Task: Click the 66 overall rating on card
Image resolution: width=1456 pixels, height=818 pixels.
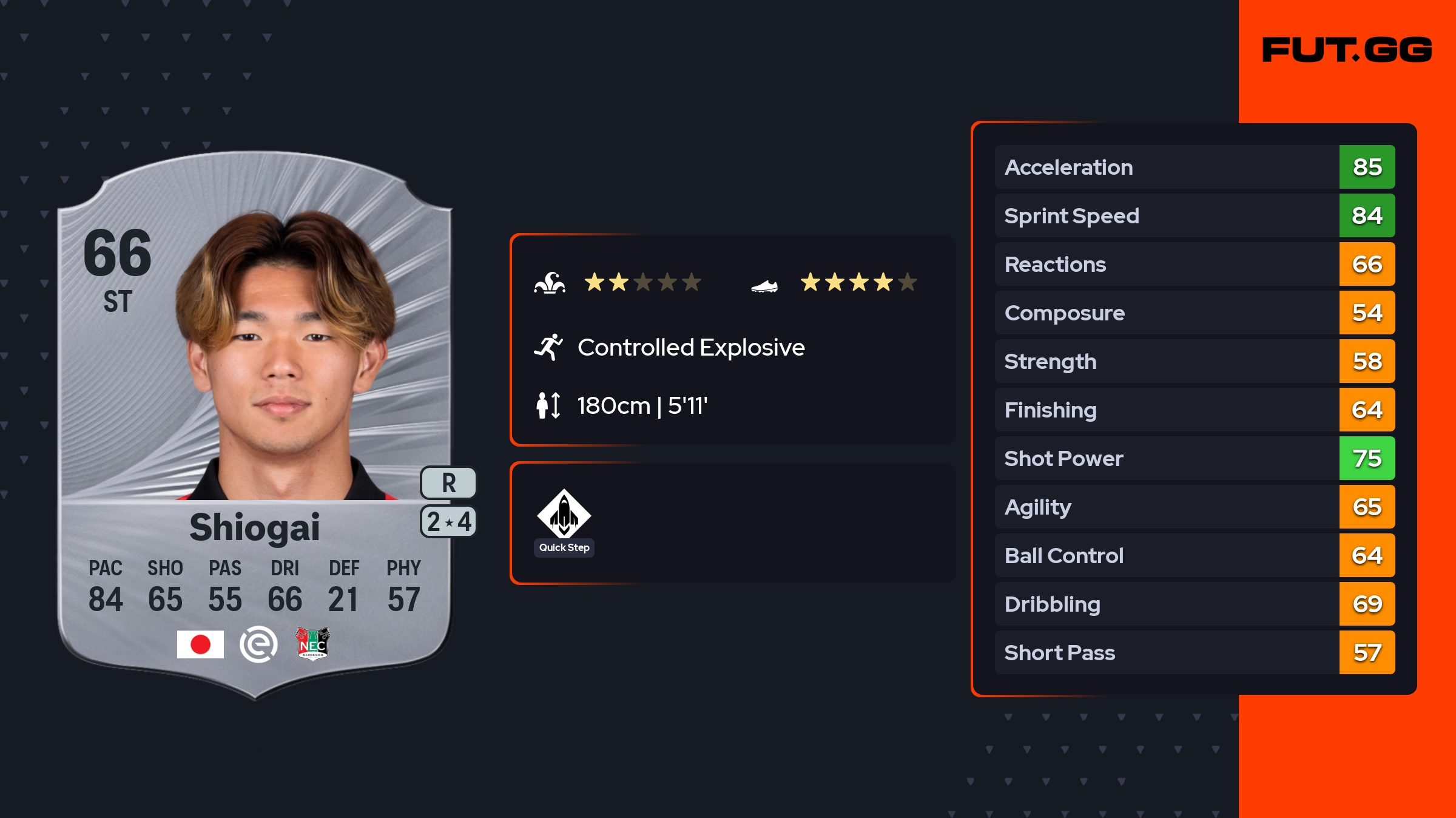Action: 117,253
